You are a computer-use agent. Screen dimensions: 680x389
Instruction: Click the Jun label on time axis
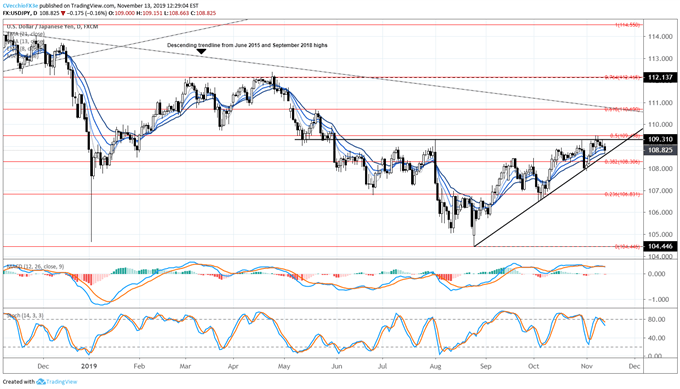[337, 366]
